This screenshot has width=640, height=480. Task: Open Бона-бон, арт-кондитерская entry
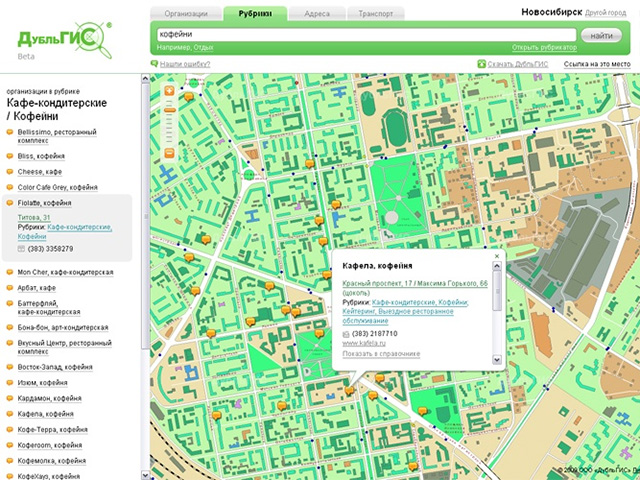(63, 327)
